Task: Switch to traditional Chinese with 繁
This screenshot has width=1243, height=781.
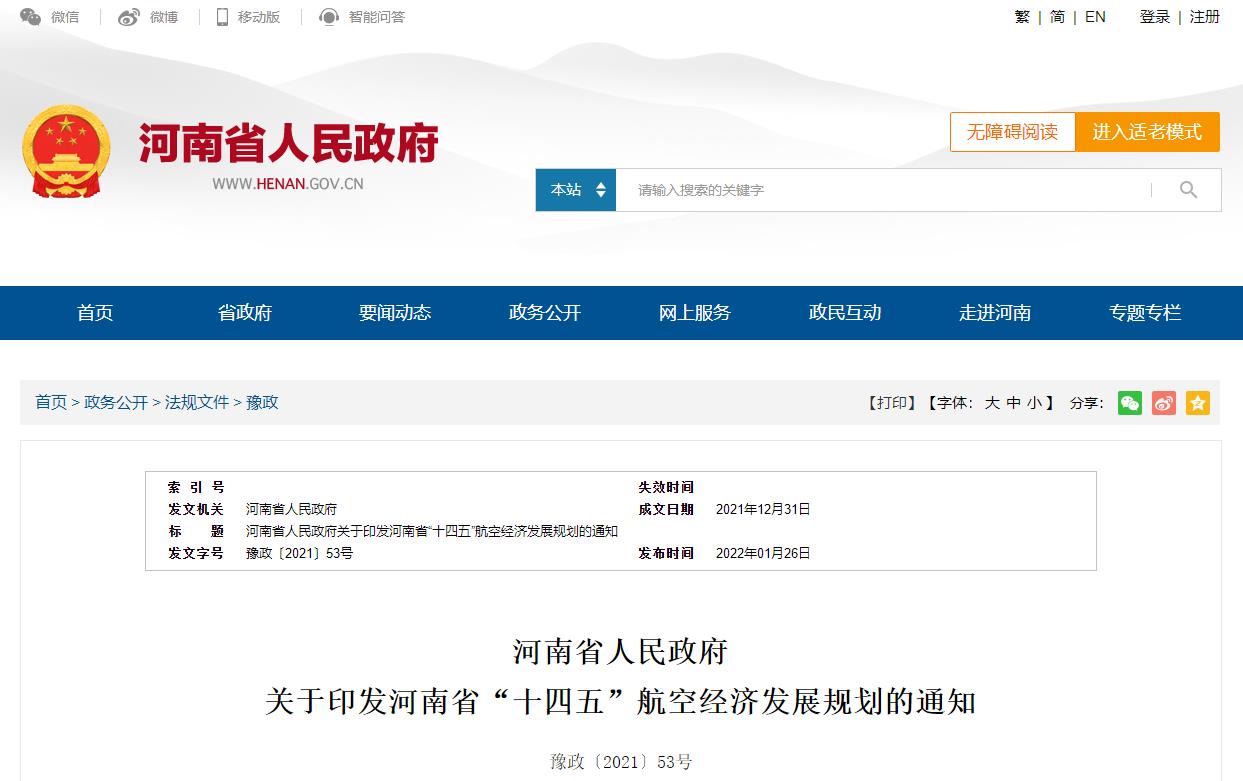Action: [x=1021, y=17]
